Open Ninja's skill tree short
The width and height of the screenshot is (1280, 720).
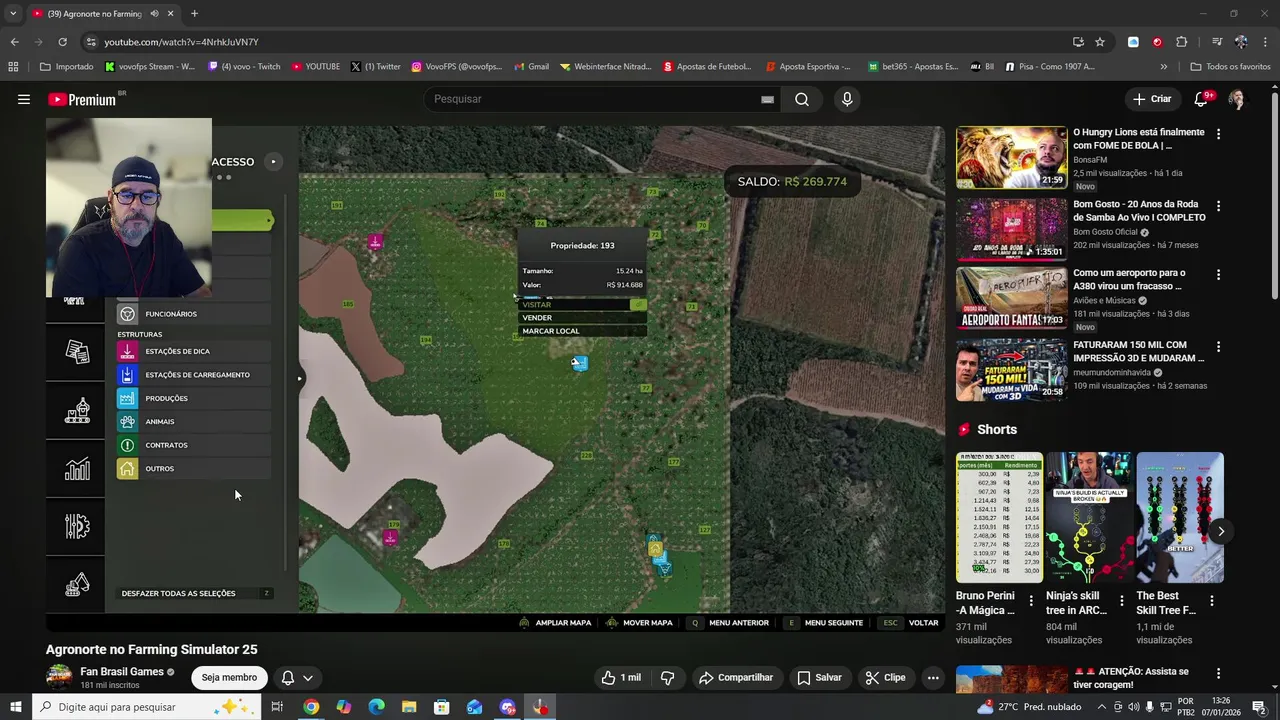coord(1089,517)
